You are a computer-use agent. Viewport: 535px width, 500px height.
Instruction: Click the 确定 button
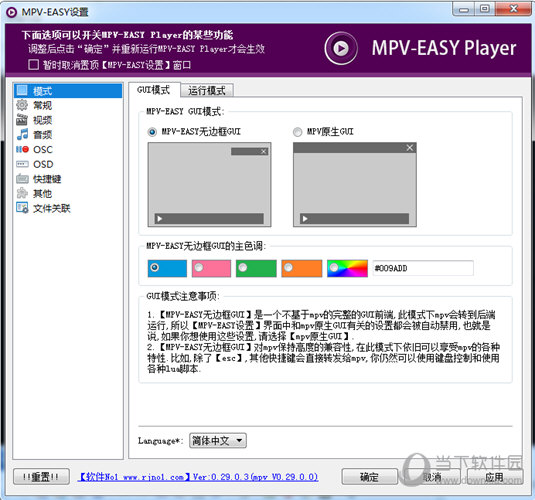tap(370, 476)
